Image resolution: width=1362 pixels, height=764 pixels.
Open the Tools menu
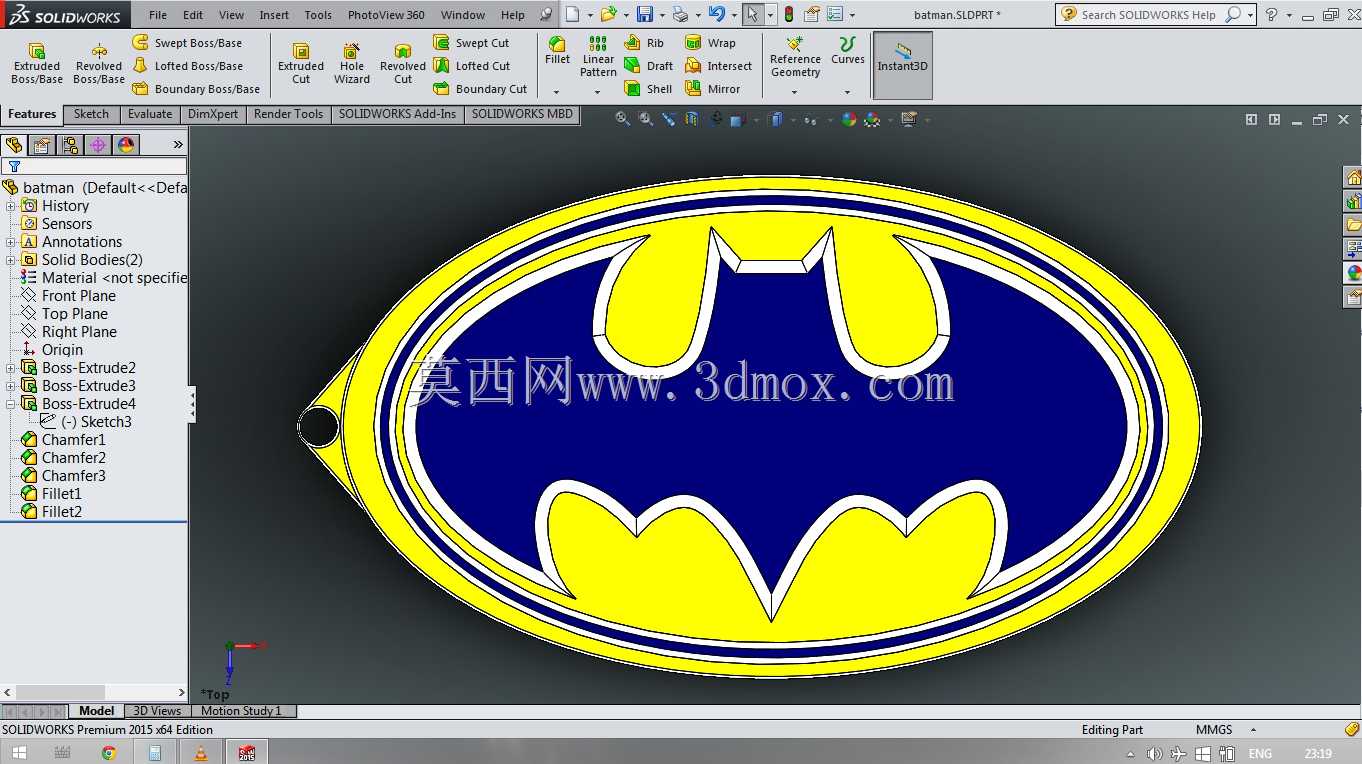point(318,15)
